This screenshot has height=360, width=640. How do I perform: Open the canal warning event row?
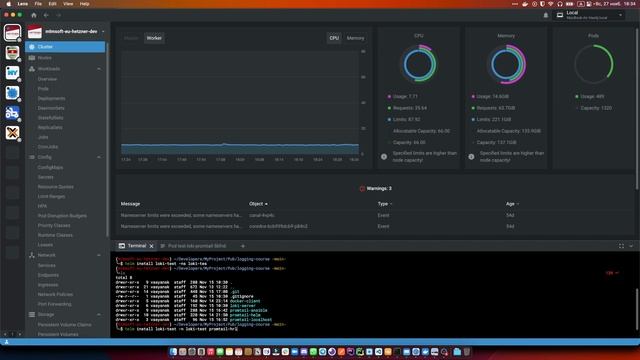click(x=376, y=215)
